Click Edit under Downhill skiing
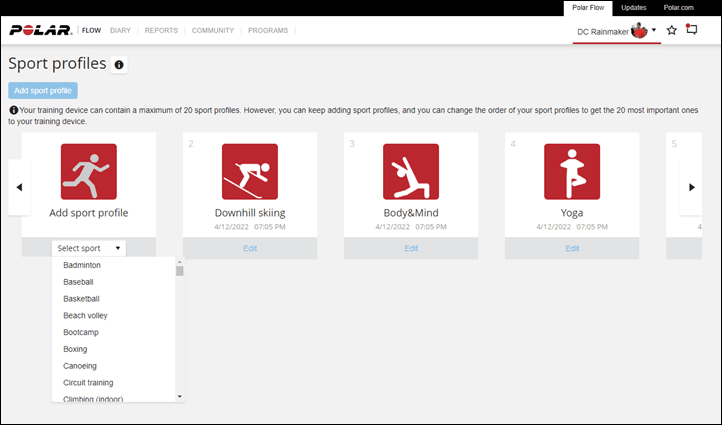722x425 pixels. pyautogui.click(x=250, y=248)
